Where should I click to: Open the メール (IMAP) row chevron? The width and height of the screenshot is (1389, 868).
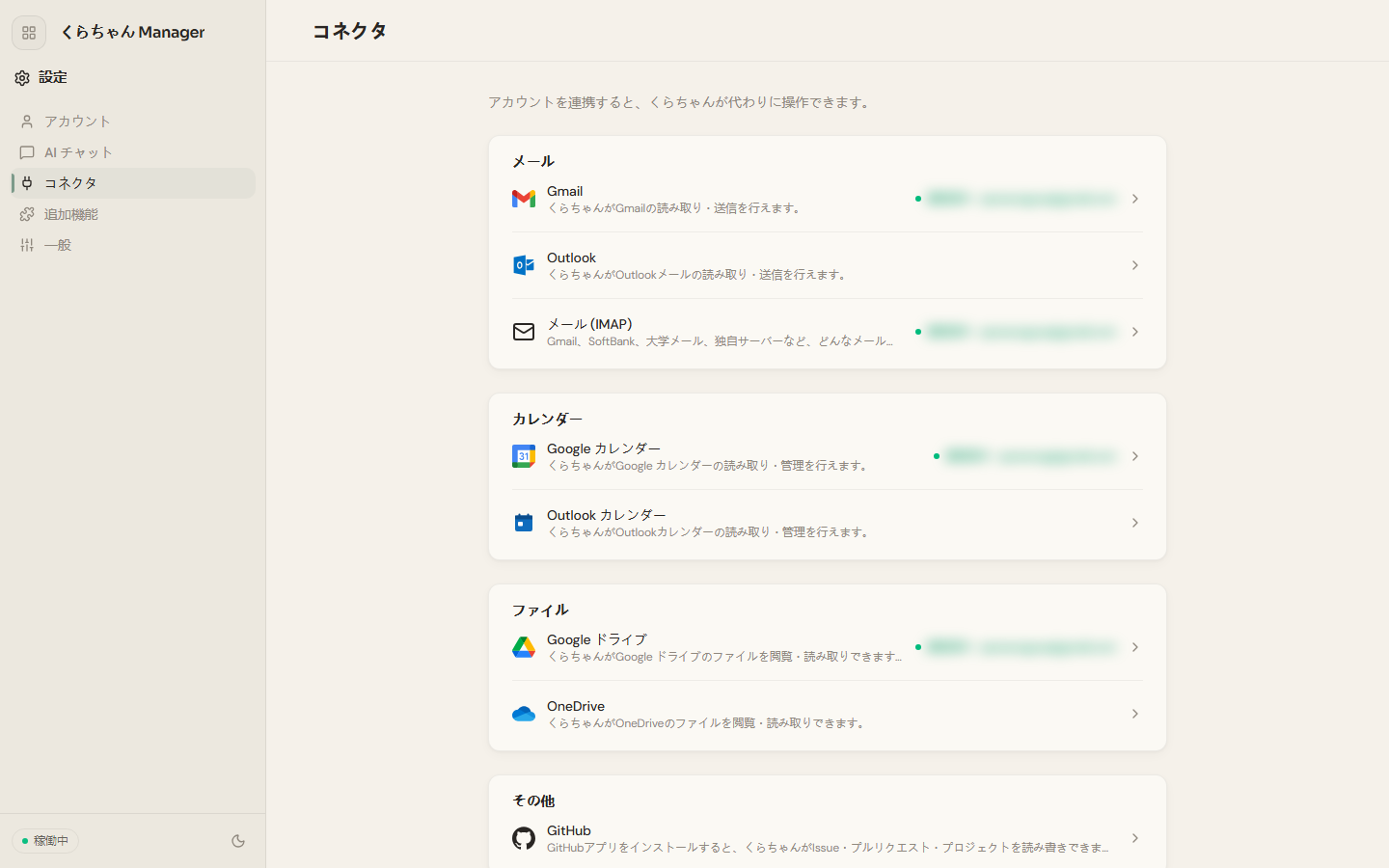[1135, 332]
